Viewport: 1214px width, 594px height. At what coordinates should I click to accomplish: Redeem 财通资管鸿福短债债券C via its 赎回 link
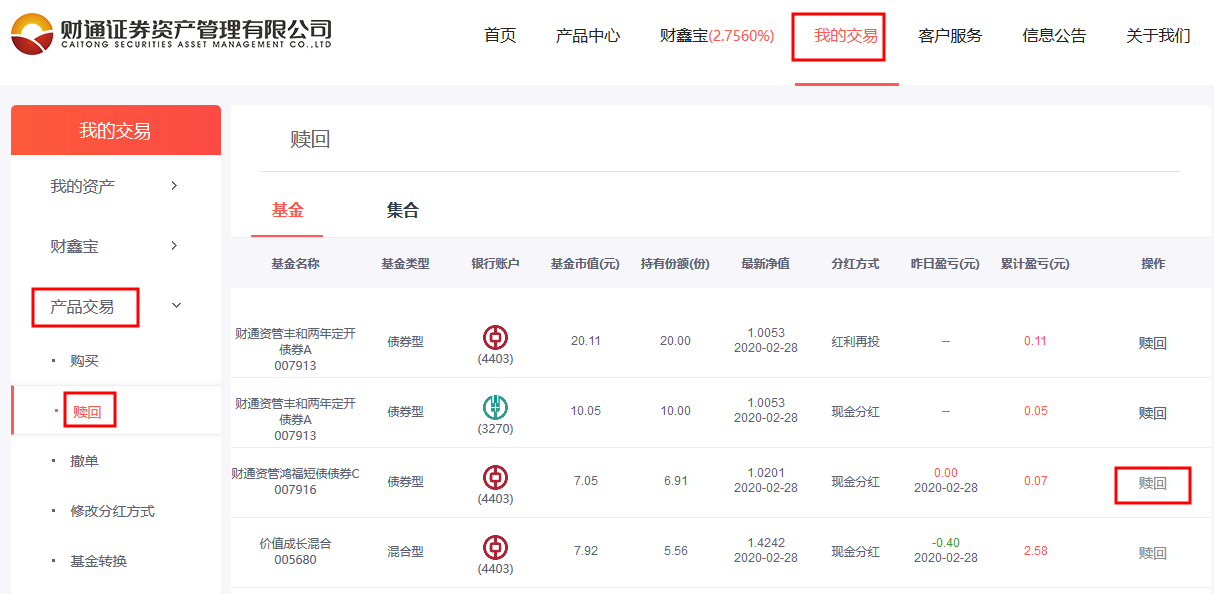1153,483
